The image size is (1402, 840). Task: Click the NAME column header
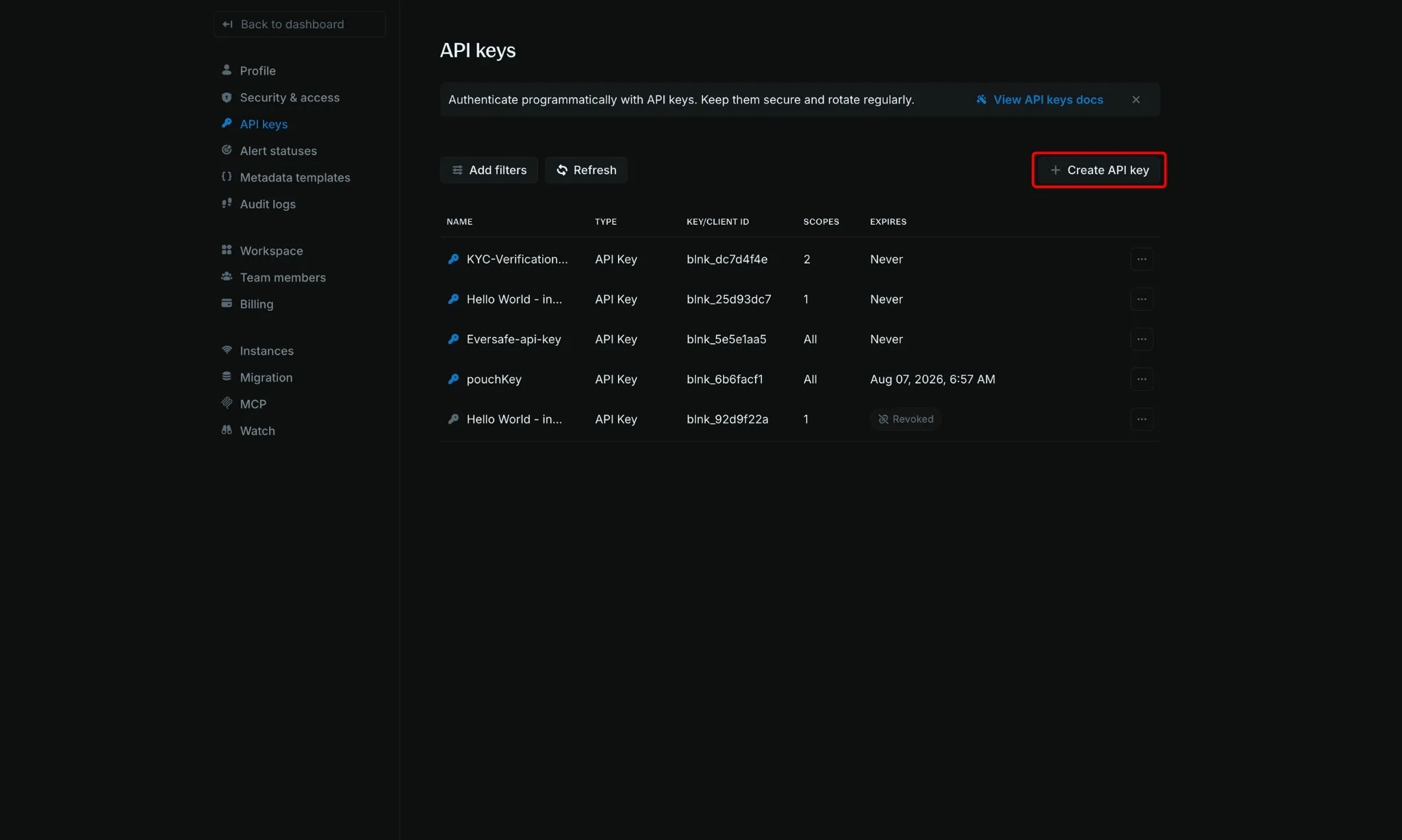459,222
